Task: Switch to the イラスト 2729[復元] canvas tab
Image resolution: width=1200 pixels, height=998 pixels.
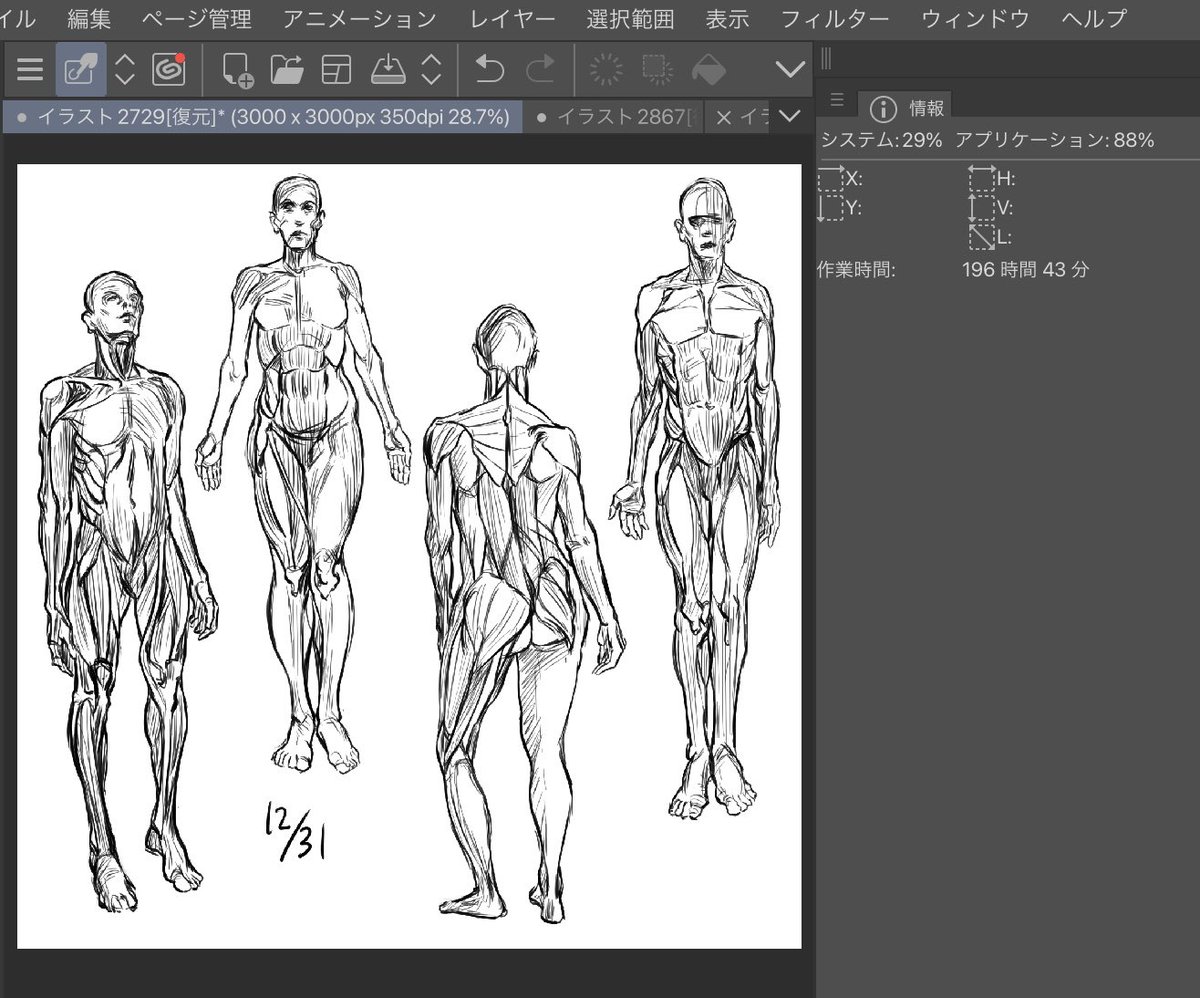Action: pyautogui.click(x=262, y=116)
